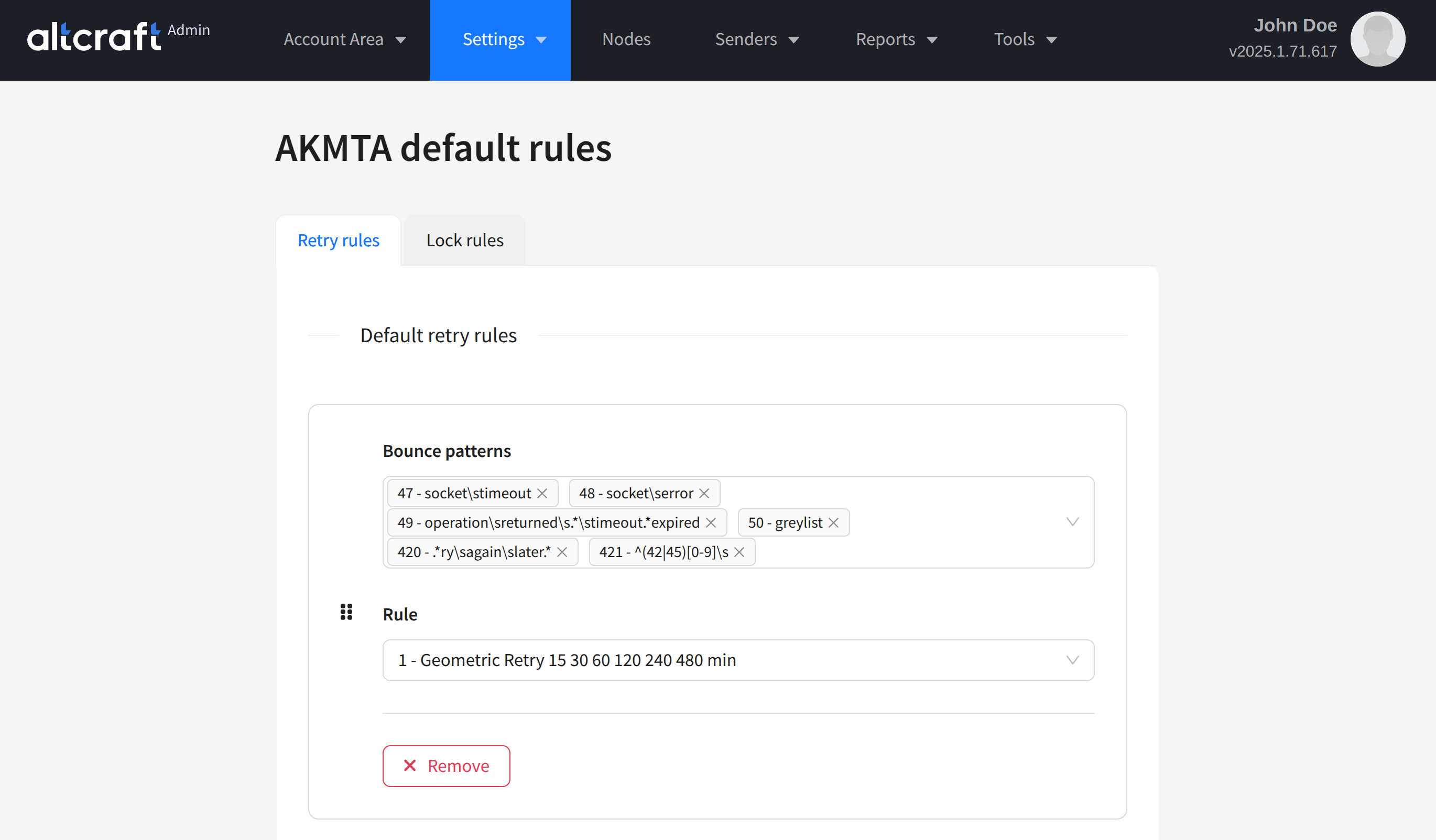Select the Retry rules tab
This screenshot has height=840, width=1436.
click(339, 241)
